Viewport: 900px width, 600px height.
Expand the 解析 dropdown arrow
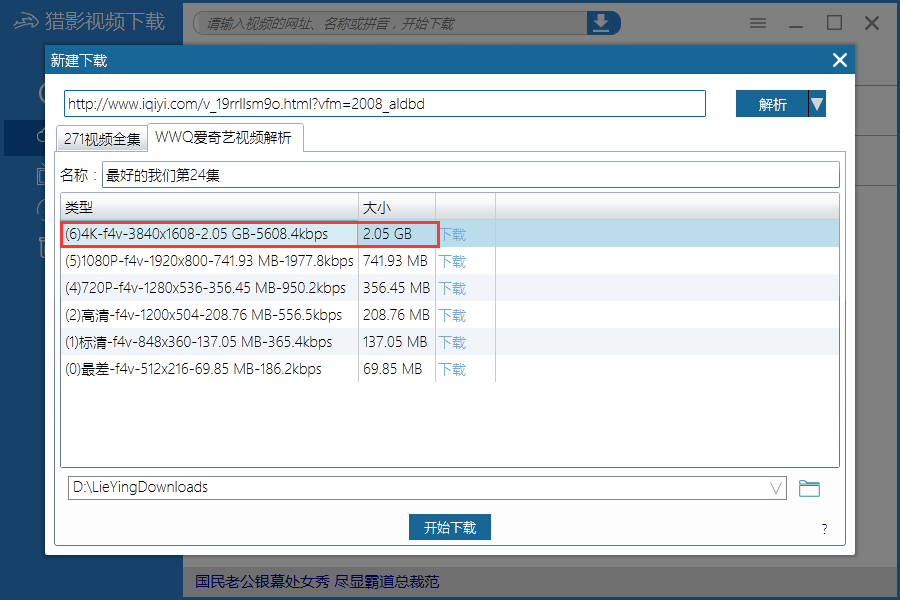pyautogui.click(x=817, y=104)
